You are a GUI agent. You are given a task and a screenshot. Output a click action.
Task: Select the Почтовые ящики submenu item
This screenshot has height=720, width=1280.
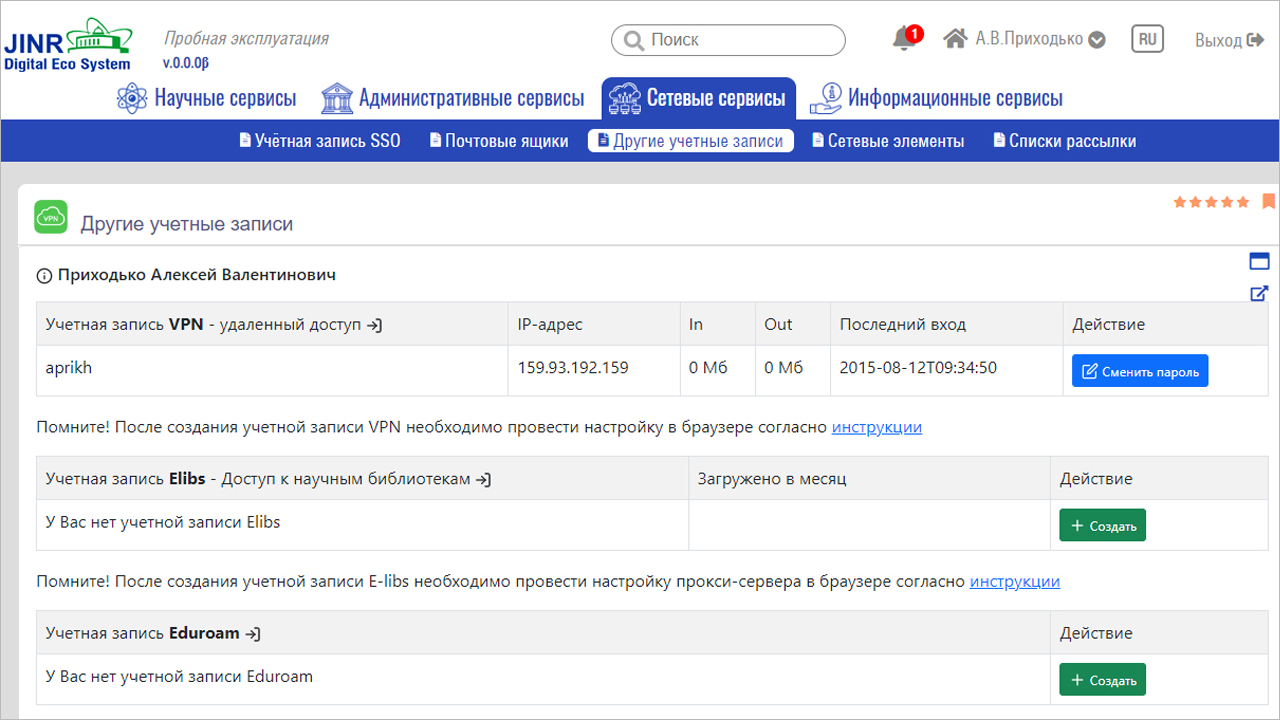click(x=499, y=141)
